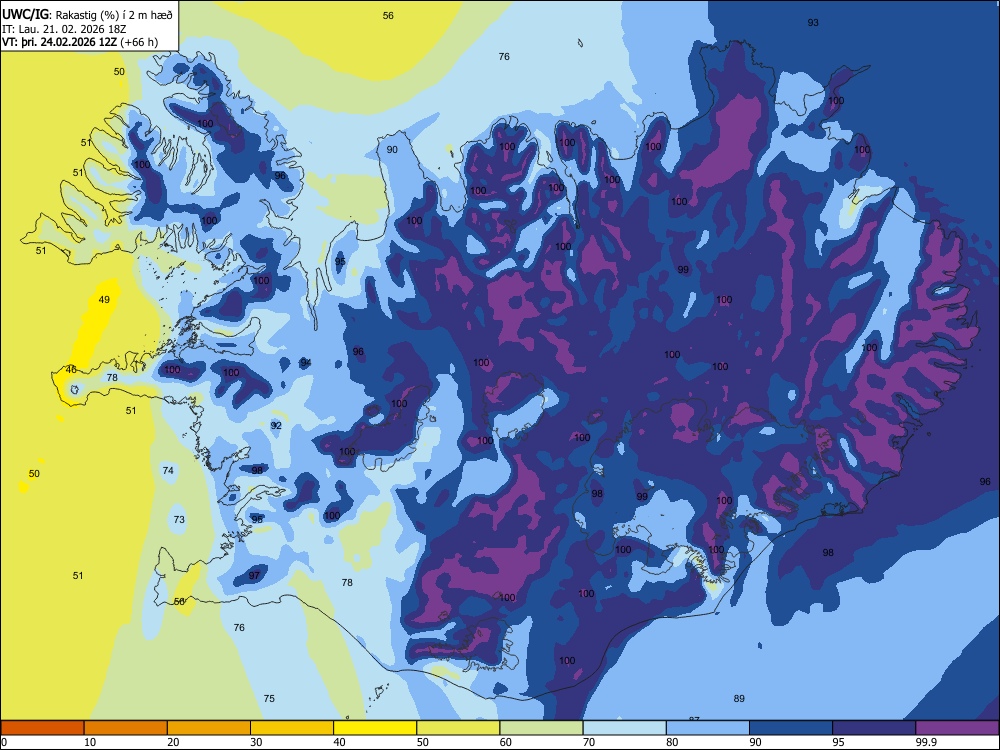Pick the 50–60 pale yellow legend swatch
The height and width of the screenshot is (750, 1000).
tap(458, 728)
